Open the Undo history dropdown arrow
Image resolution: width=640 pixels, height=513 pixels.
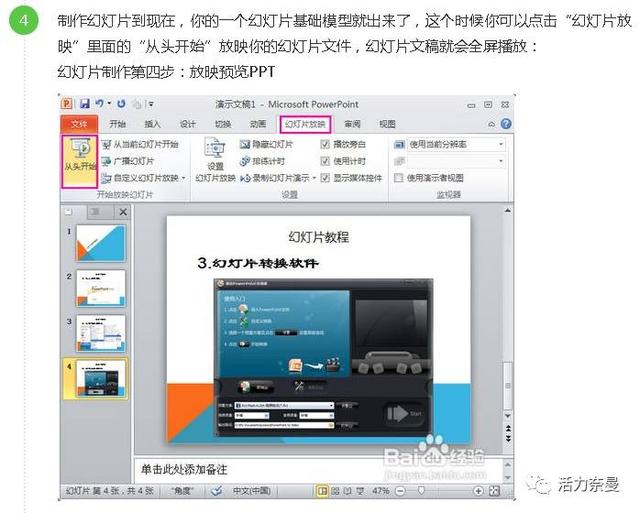[109, 104]
